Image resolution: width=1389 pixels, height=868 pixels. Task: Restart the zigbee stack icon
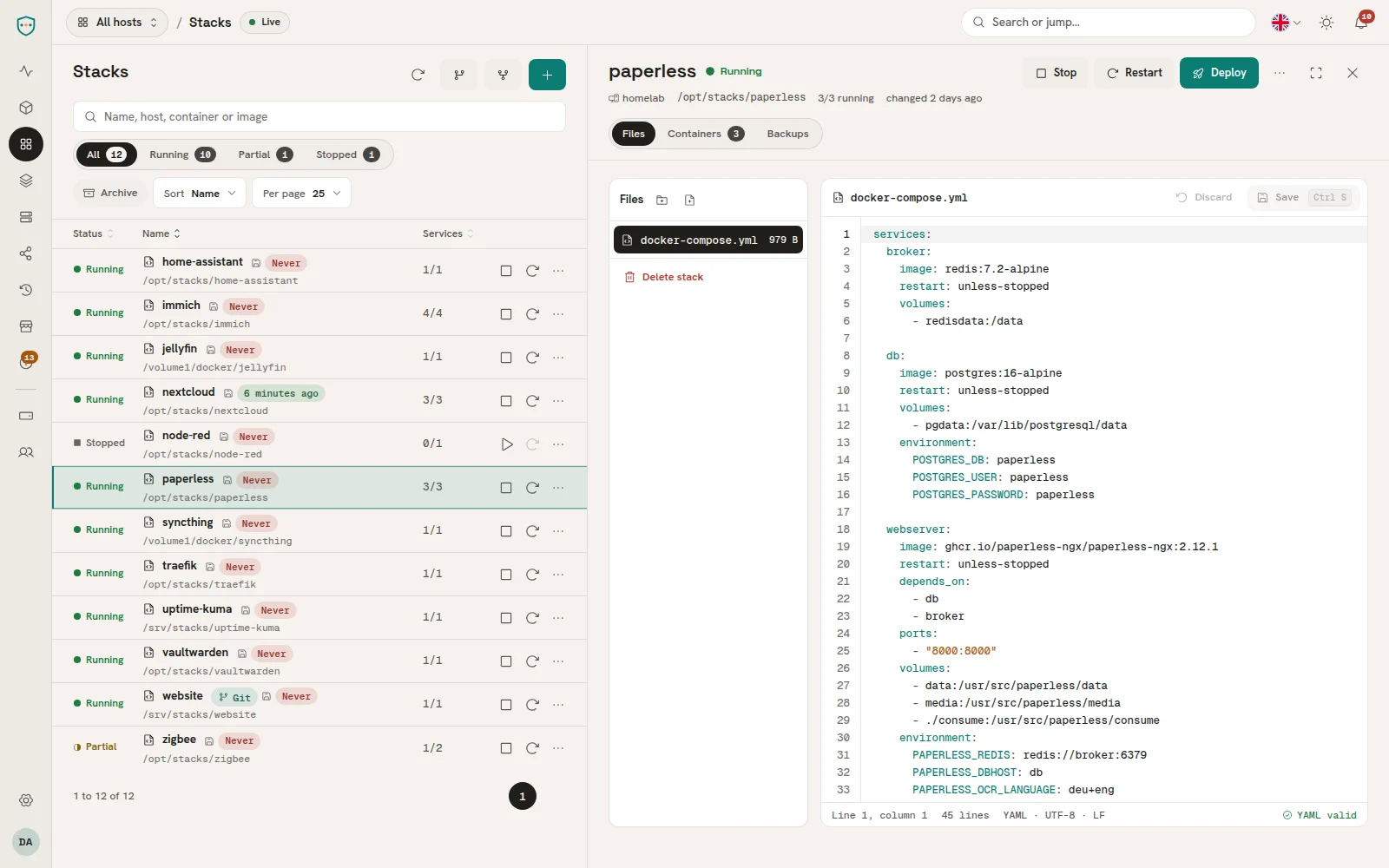point(532,748)
